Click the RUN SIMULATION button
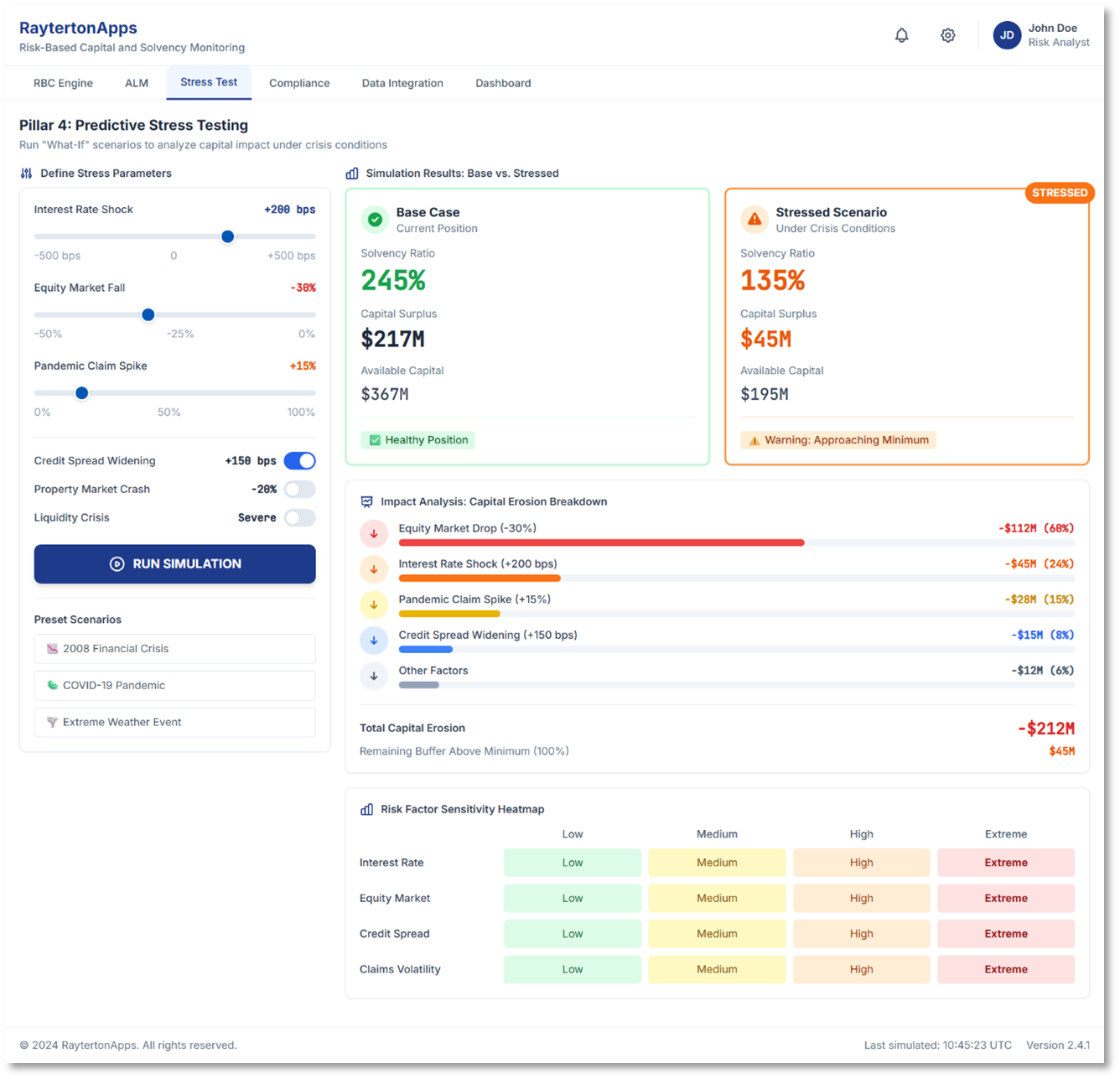Screen dimensions: 1120x1079 tap(174, 563)
